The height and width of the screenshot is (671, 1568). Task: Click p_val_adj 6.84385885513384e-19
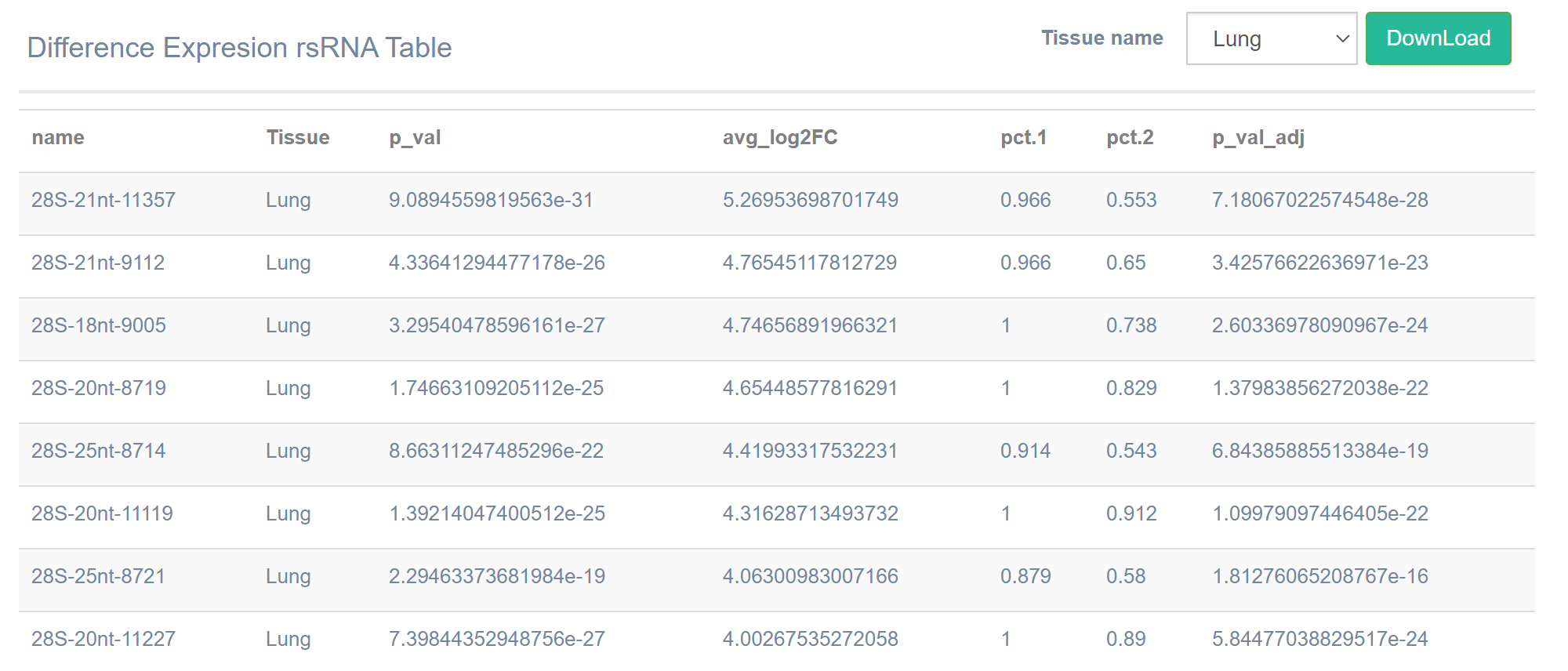coord(1320,451)
